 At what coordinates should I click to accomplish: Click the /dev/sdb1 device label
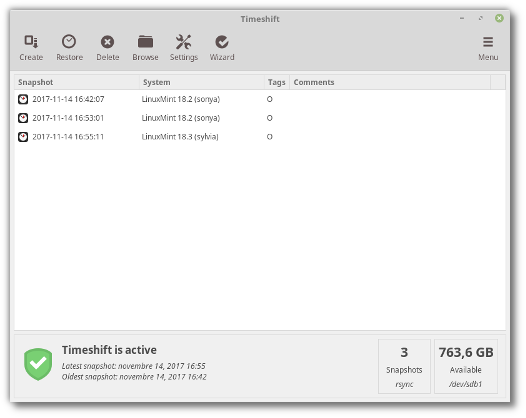tap(466, 384)
